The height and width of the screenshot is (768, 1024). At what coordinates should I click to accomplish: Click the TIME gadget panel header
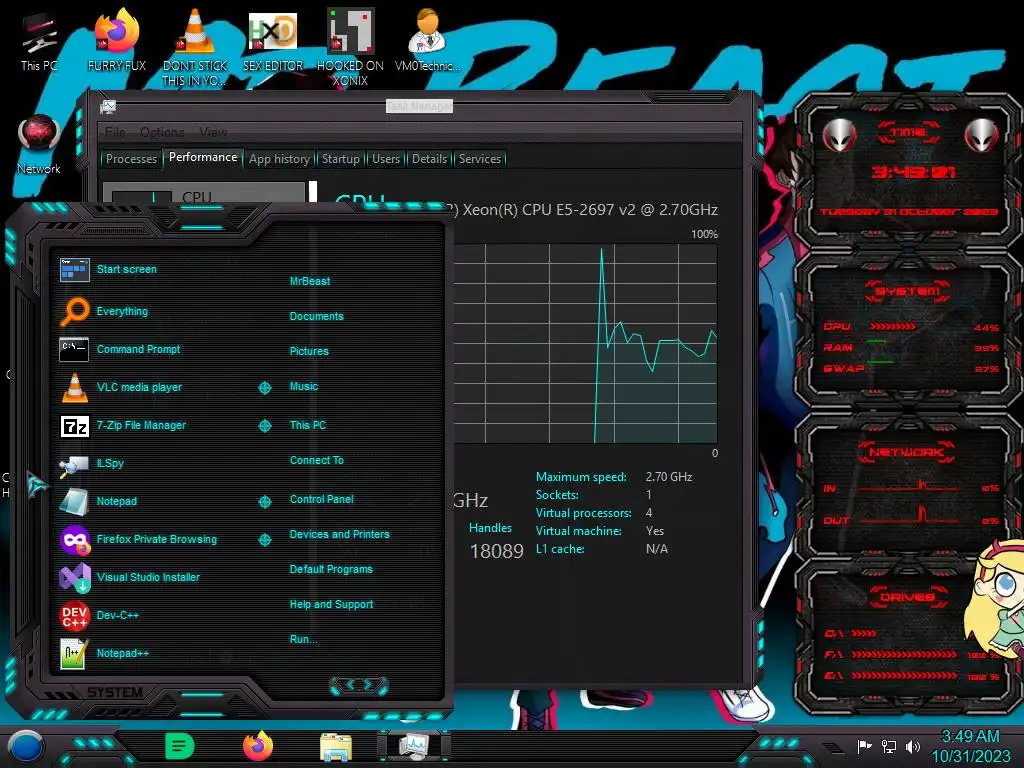pyautogui.click(x=907, y=133)
